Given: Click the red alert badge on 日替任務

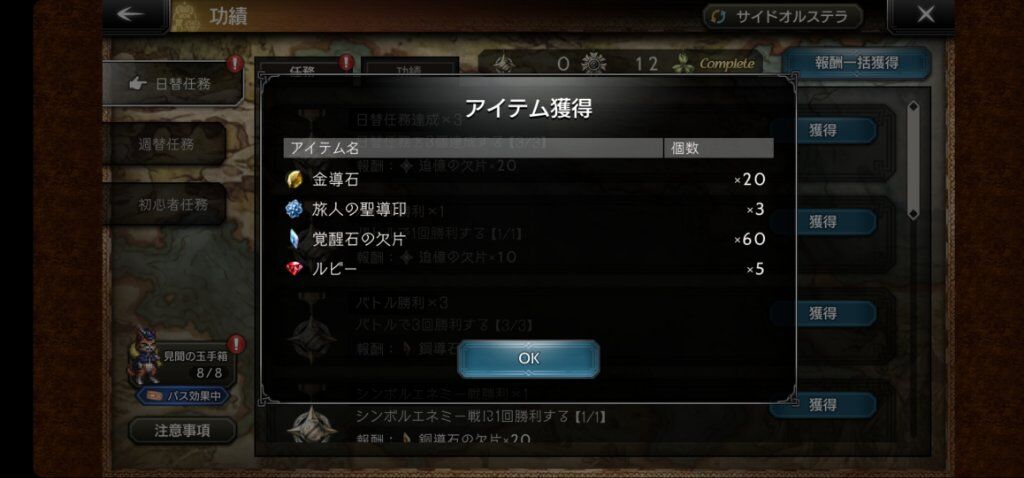Looking at the screenshot, I should (x=236, y=63).
